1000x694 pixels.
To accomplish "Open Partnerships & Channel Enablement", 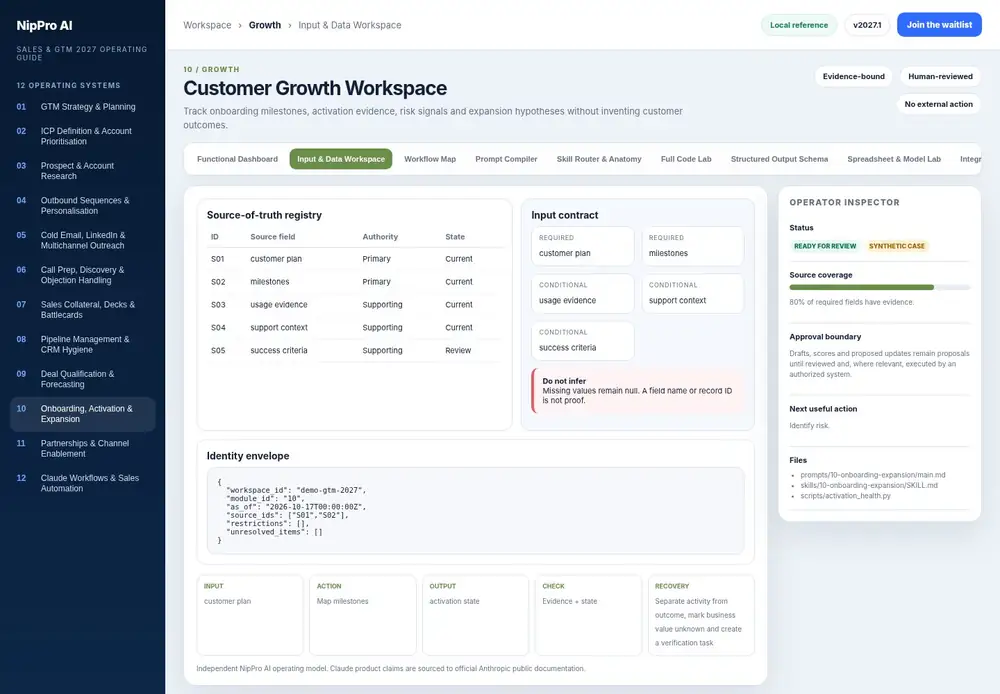I will (82, 448).
